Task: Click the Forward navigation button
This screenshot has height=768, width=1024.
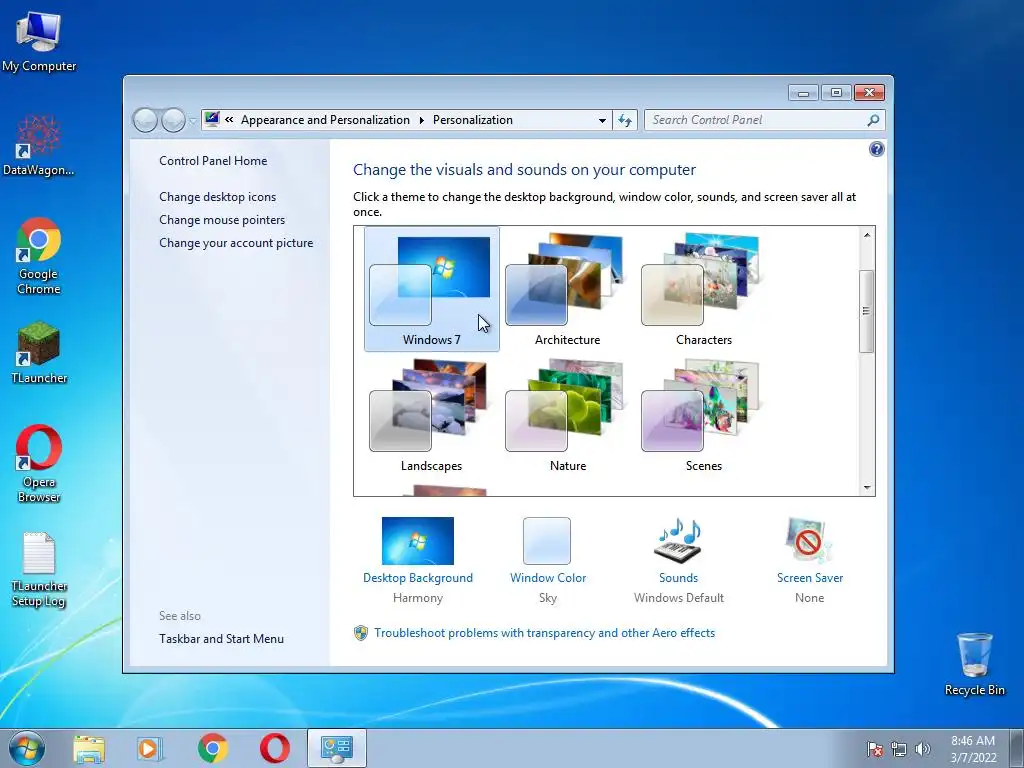Action: coord(173,120)
